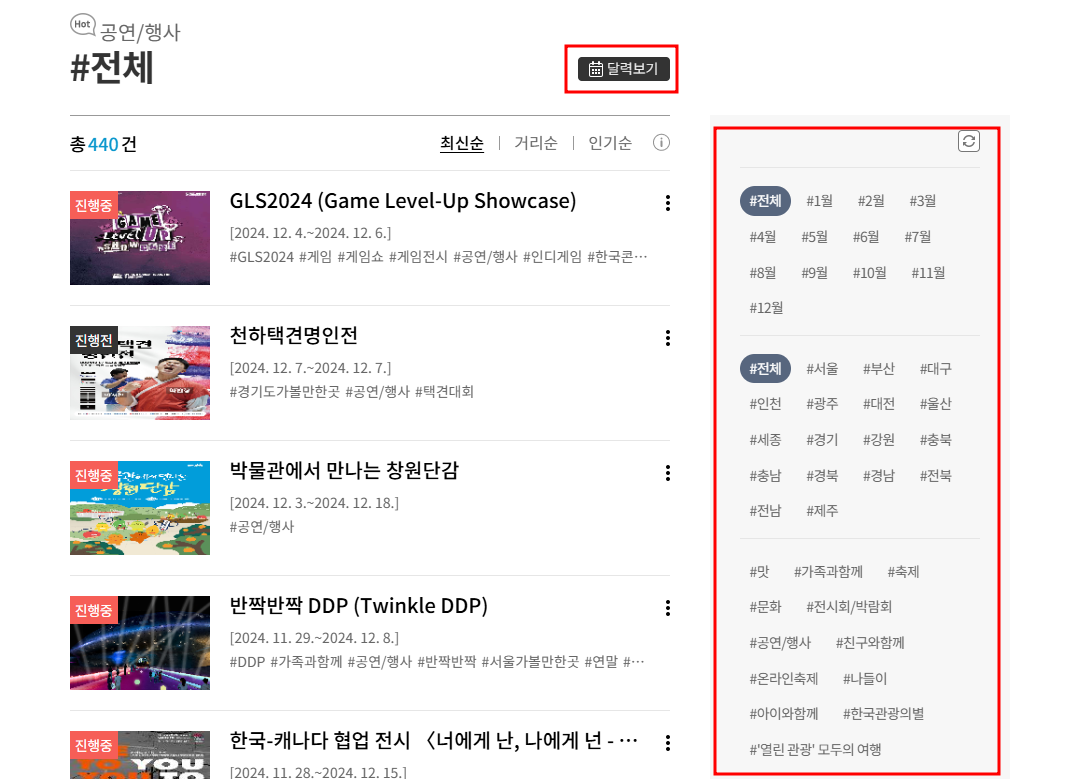Choose the #가족과함께 theme tag
The image size is (1071, 779).
(829, 572)
